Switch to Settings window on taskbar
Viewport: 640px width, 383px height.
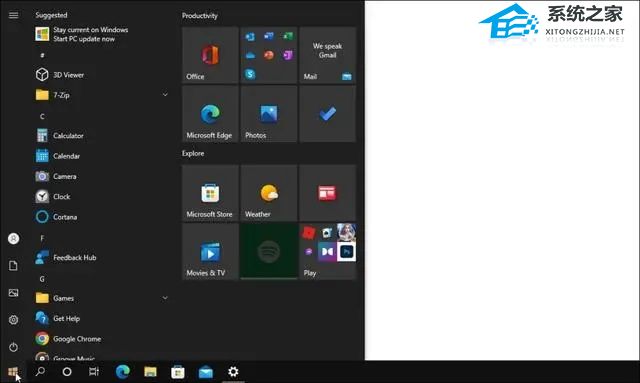[233, 372]
